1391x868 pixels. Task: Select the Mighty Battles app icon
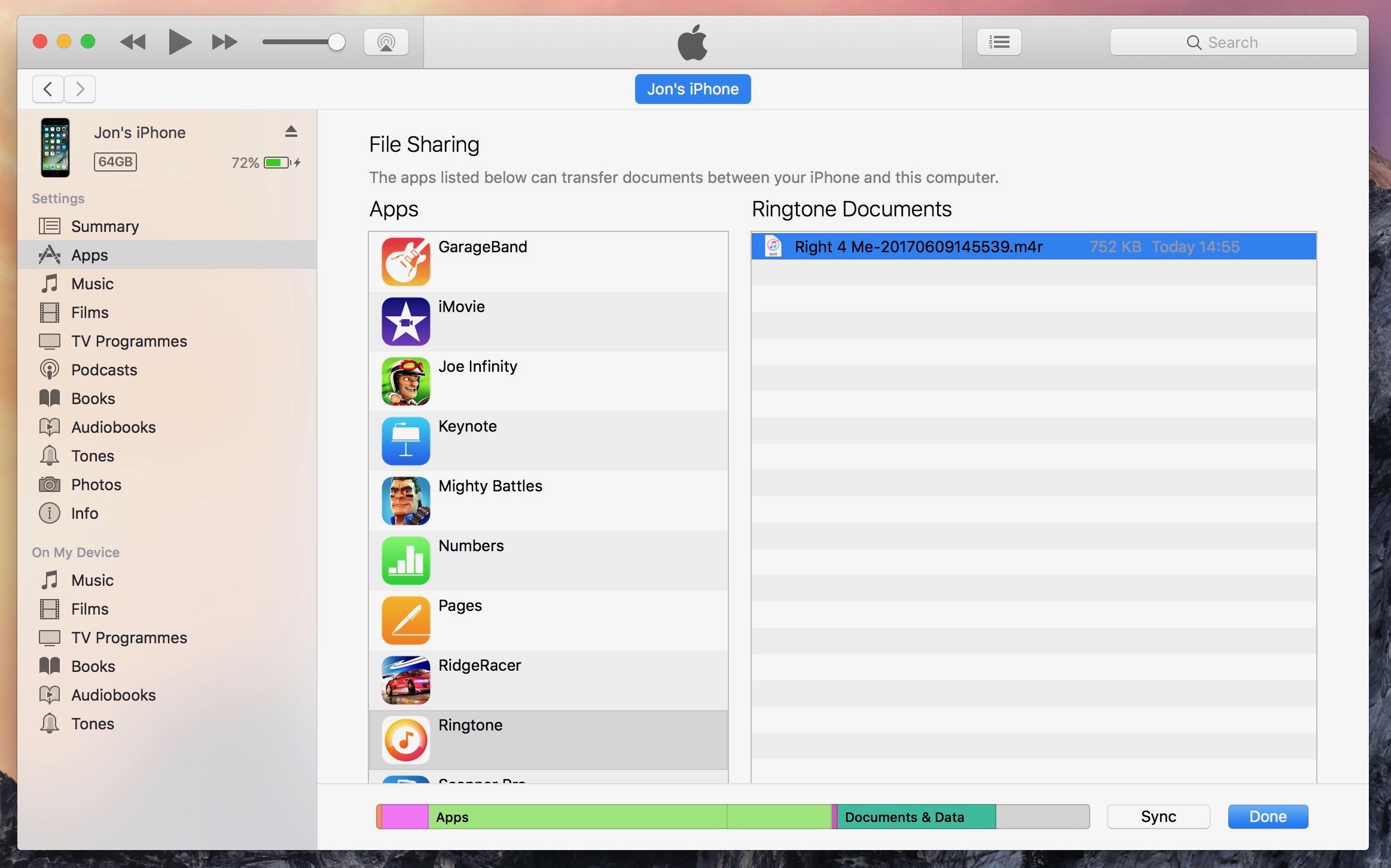coord(406,501)
